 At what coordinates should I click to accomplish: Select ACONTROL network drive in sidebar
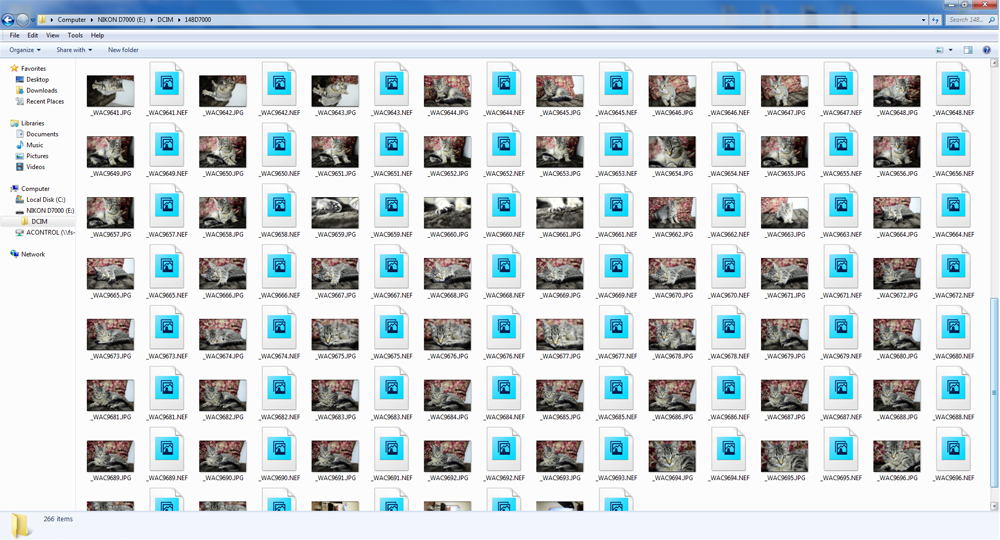pos(50,233)
